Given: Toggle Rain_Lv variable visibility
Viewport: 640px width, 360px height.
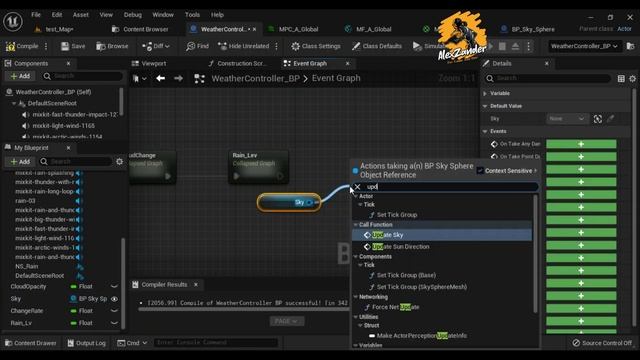Looking at the screenshot, I should click(115, 323).
